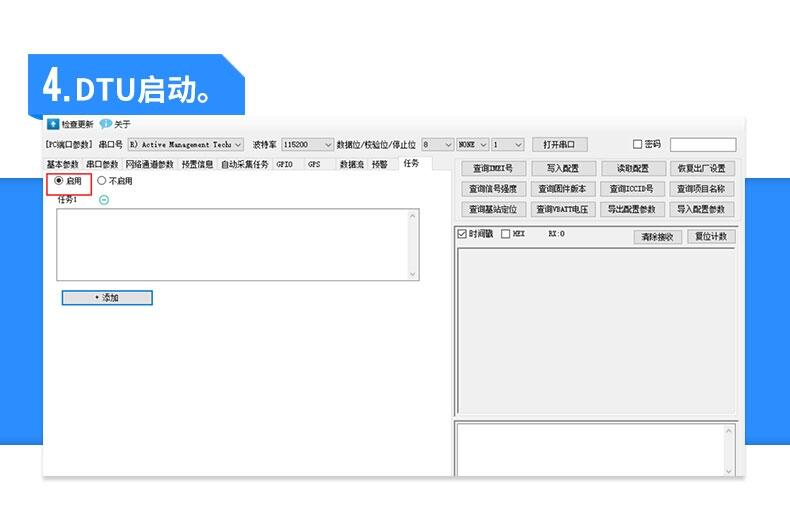Click in the password input field

click(702, 145)
